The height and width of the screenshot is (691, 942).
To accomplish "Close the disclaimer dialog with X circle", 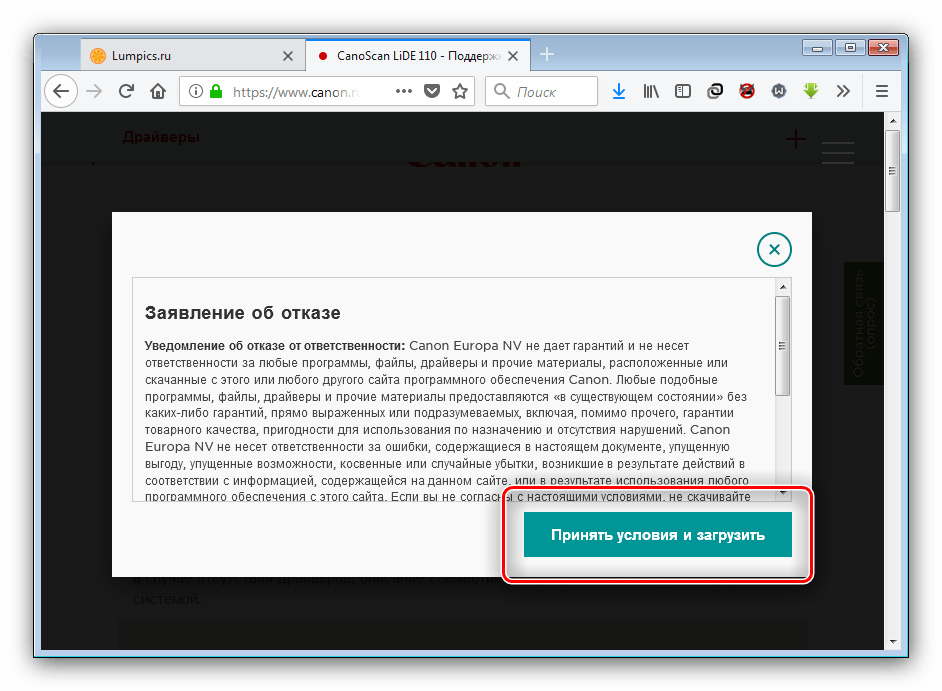I will 774,249.
